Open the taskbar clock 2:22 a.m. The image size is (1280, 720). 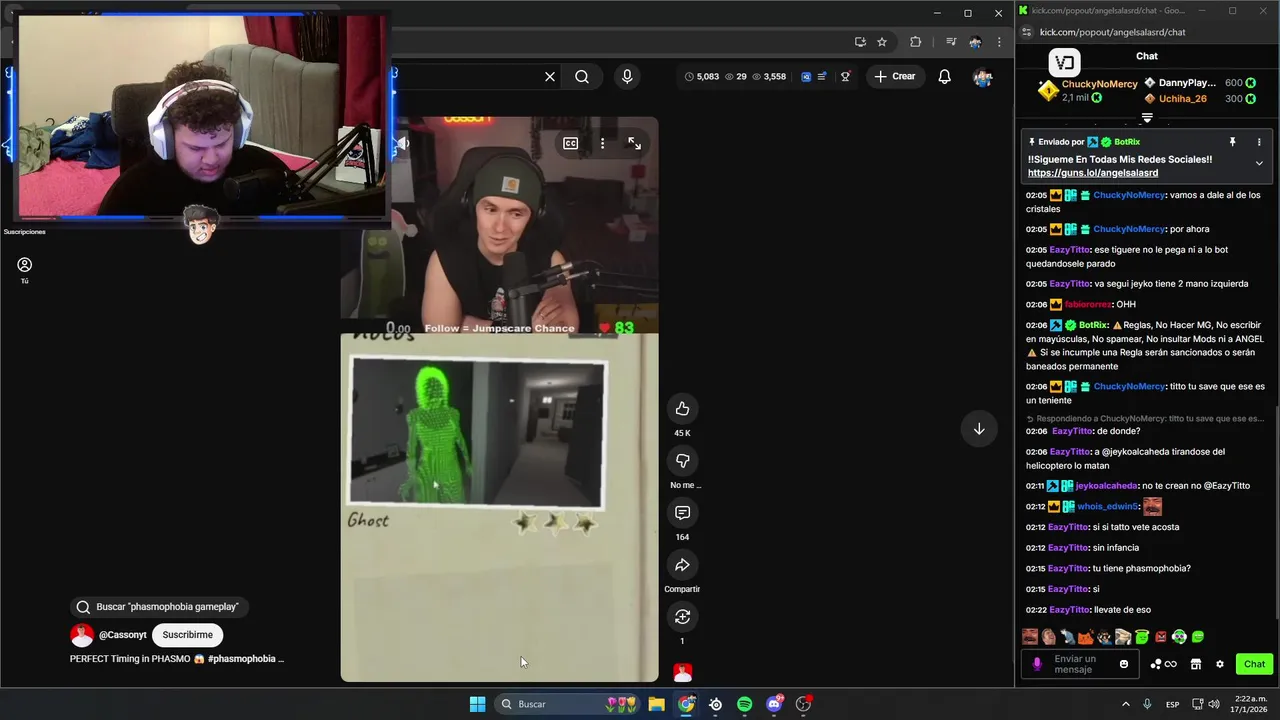[1247, 704]
